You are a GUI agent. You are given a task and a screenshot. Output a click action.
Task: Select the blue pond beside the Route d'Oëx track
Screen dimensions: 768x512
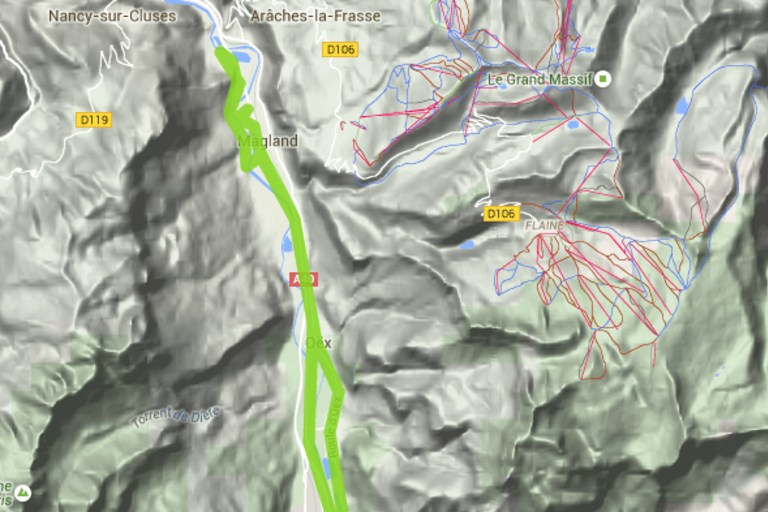click(326, 468)
